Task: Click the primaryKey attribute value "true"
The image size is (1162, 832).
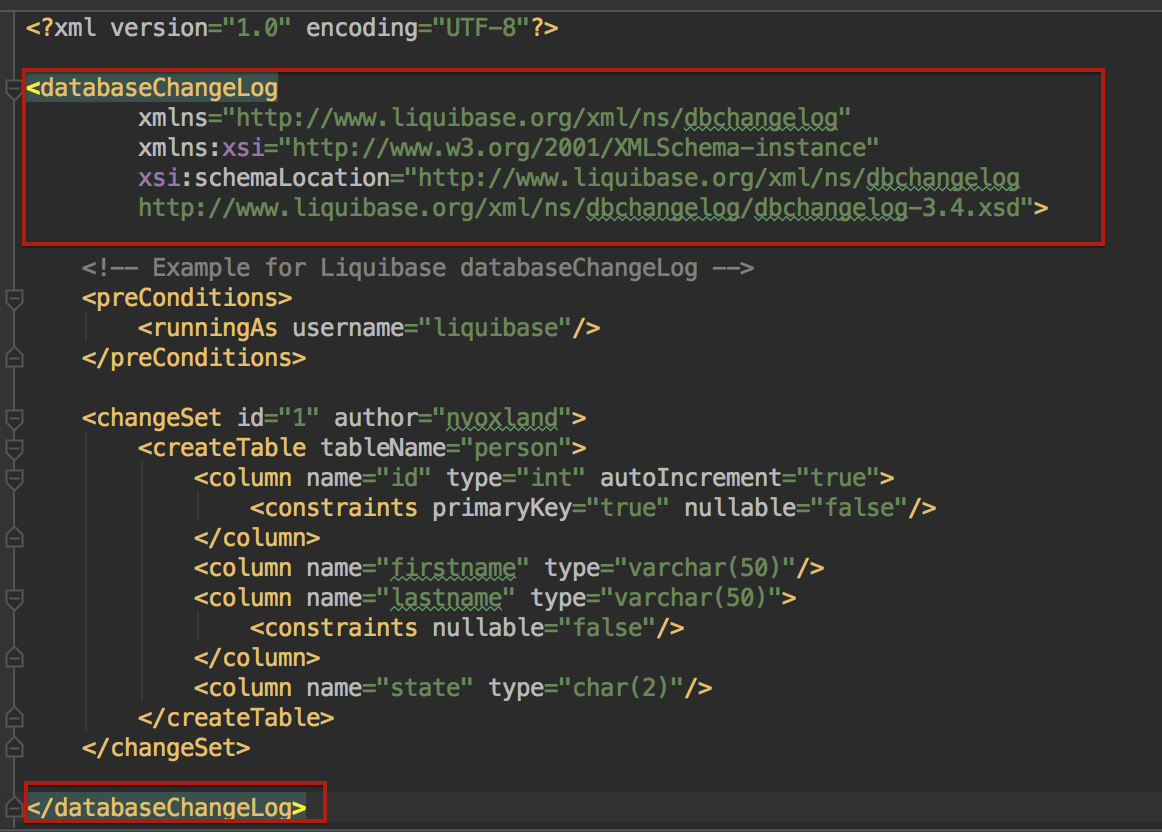Action: point(628,507)
